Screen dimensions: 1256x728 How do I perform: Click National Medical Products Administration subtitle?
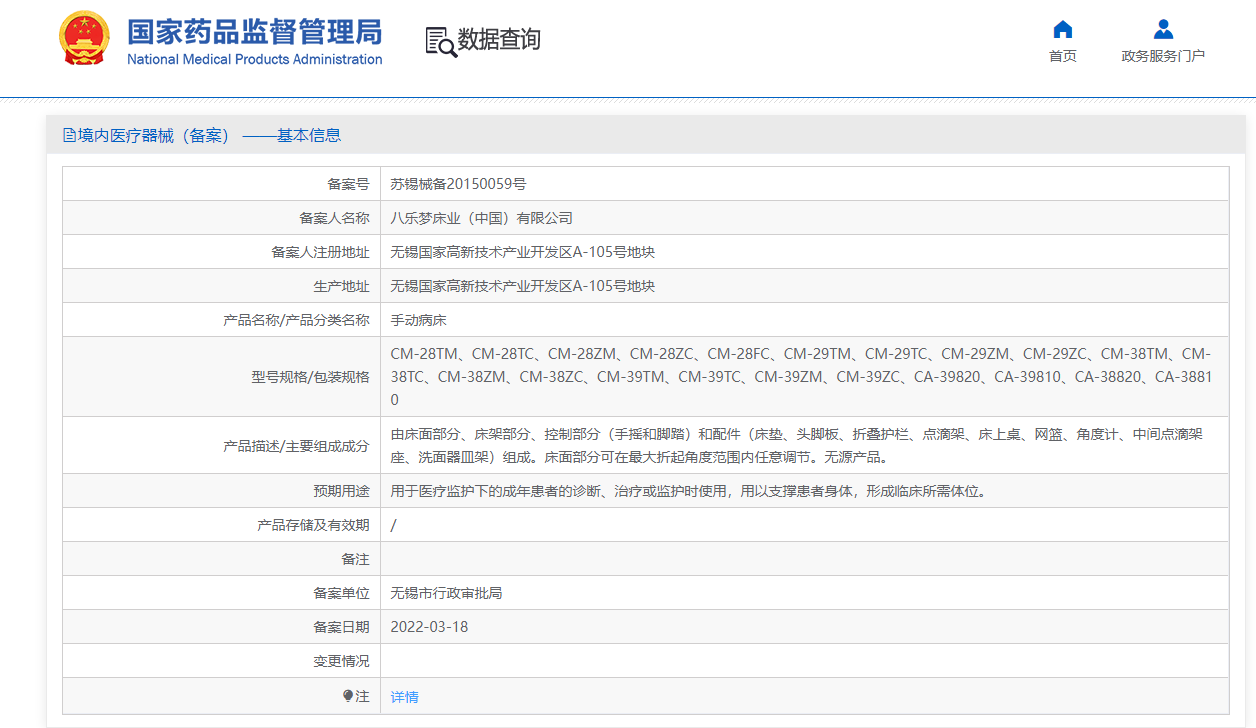point(255,59)
